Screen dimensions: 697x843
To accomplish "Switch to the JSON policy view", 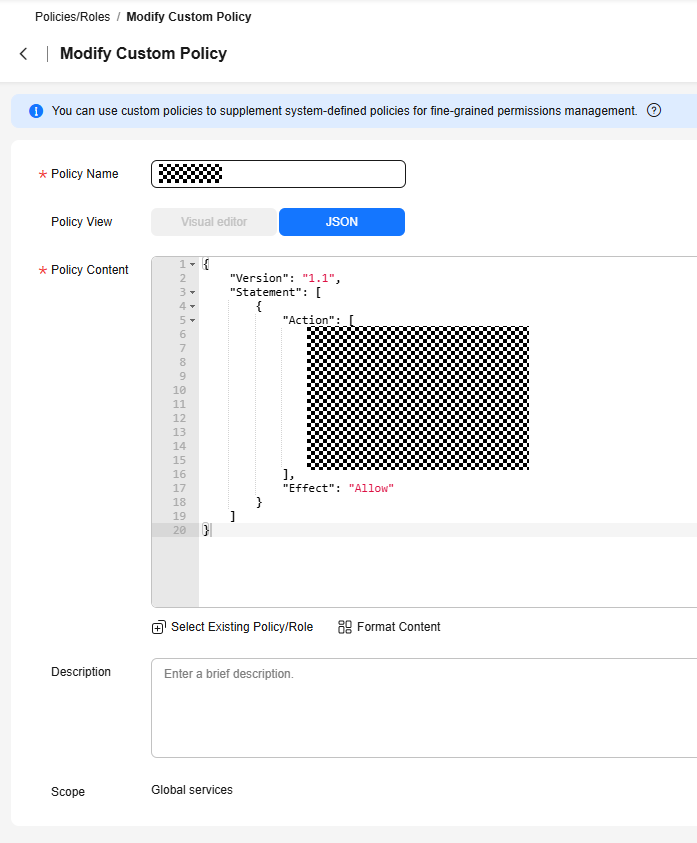I will coord(342,222).
